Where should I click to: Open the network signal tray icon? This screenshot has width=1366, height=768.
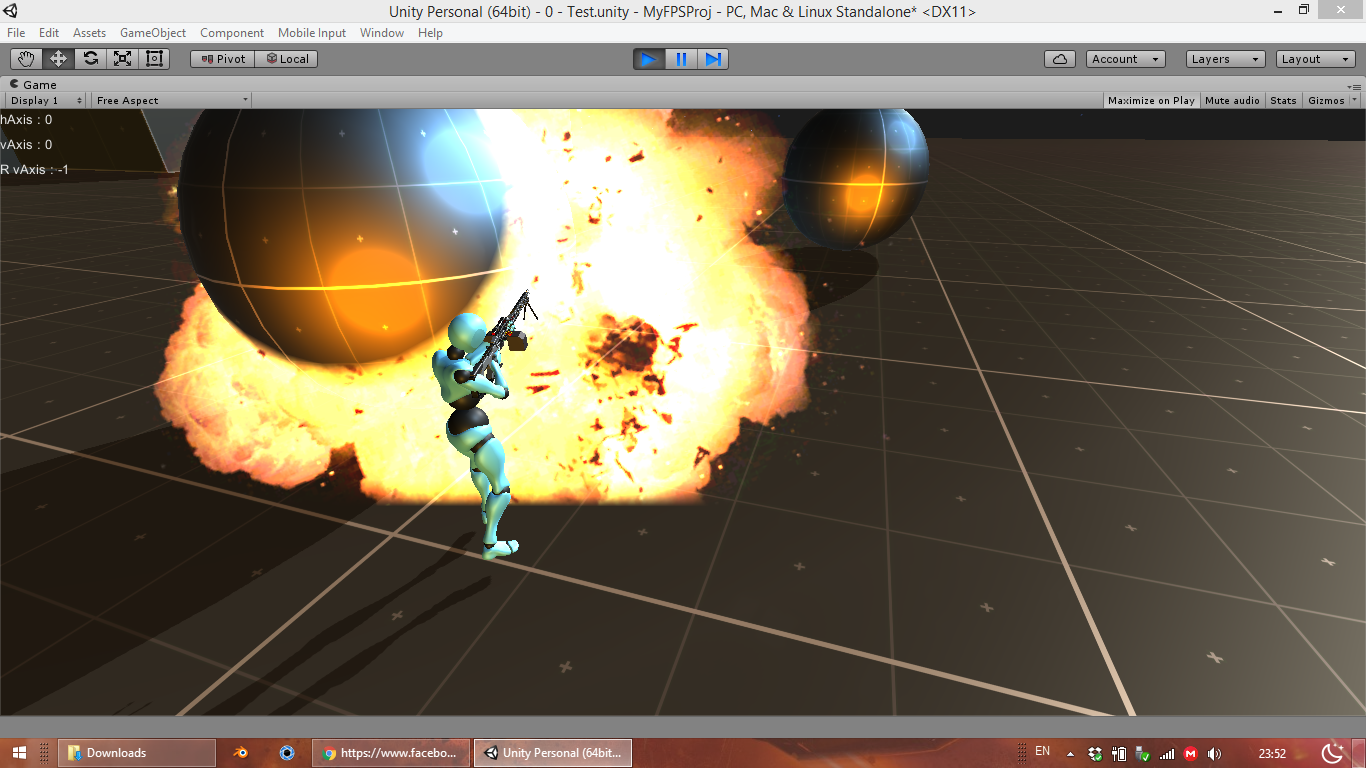point(1167,753)
